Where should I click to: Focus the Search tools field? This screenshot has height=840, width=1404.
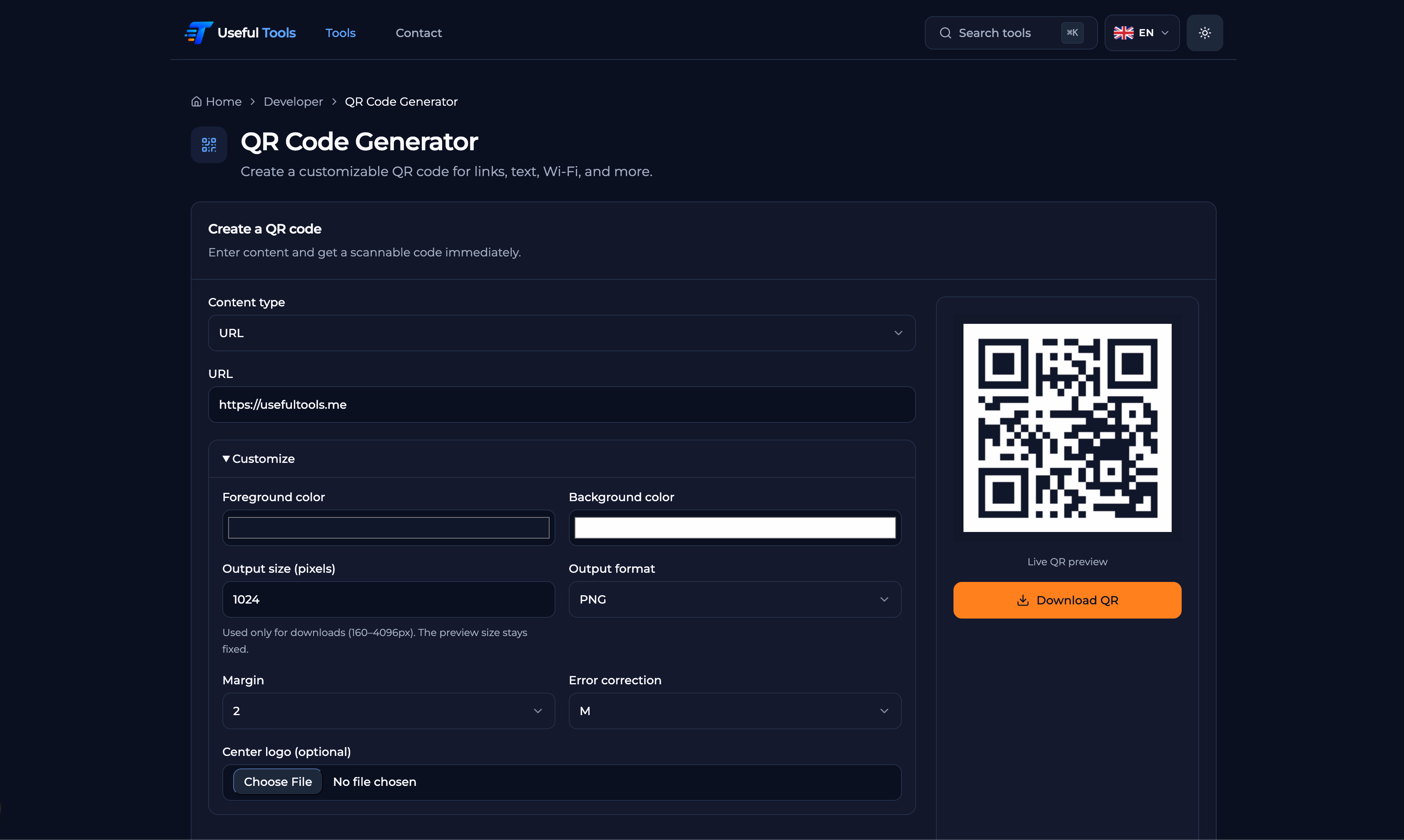click(1011, 33)
